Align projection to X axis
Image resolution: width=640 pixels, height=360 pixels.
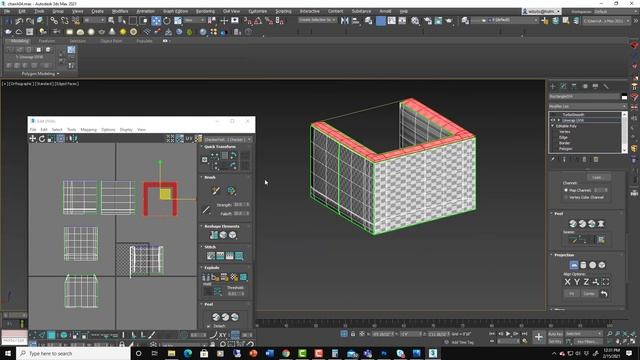click(567, 282)
